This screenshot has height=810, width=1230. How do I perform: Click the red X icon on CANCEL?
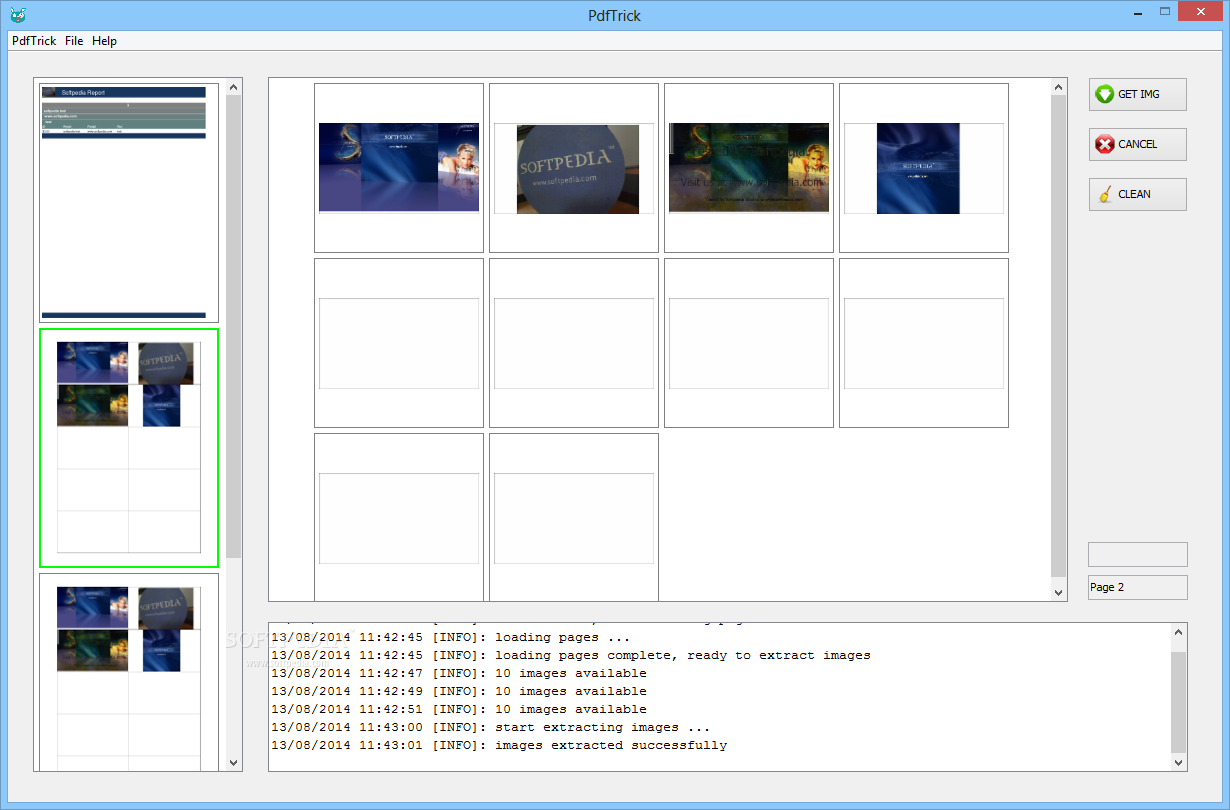coord(1104,144)
